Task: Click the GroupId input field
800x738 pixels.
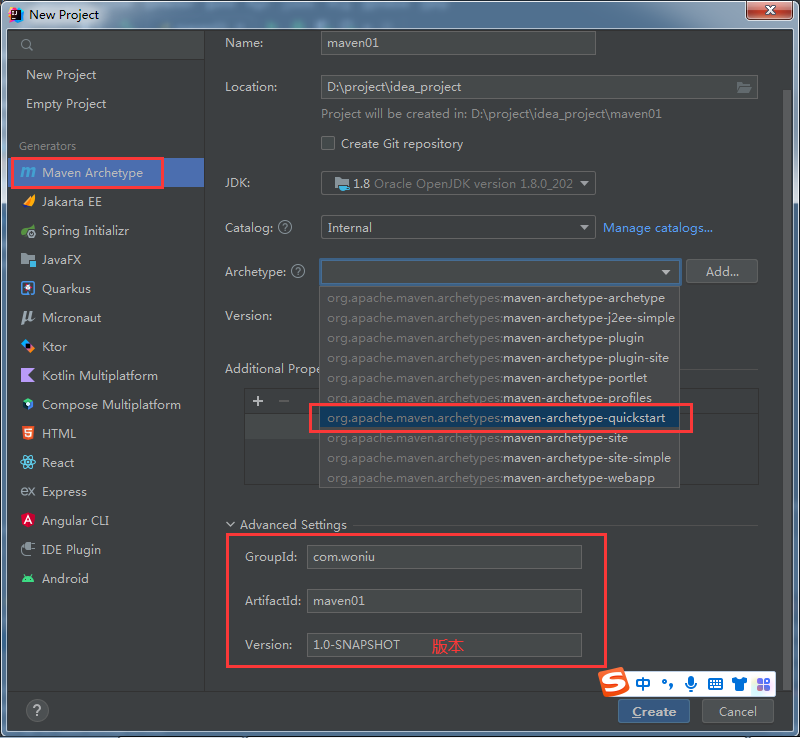Action: 444,557
